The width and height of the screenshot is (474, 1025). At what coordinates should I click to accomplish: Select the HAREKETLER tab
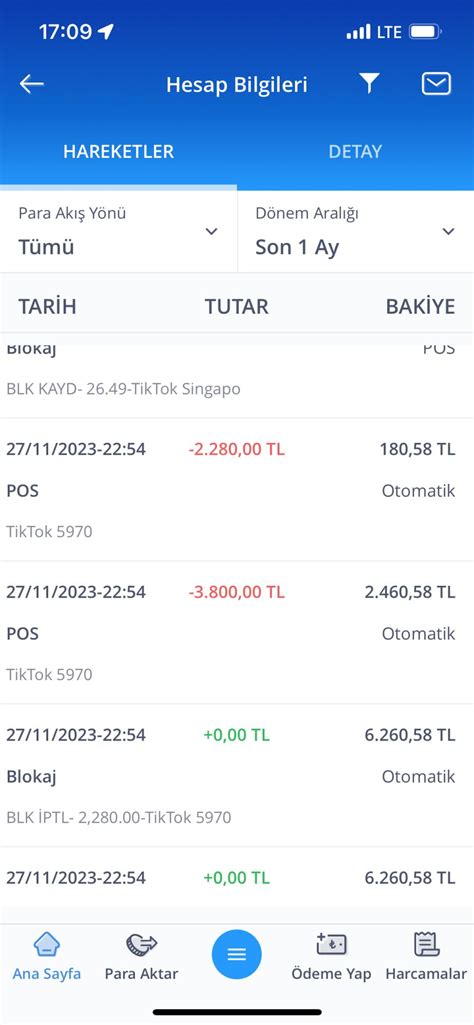(x=118, y=152)
